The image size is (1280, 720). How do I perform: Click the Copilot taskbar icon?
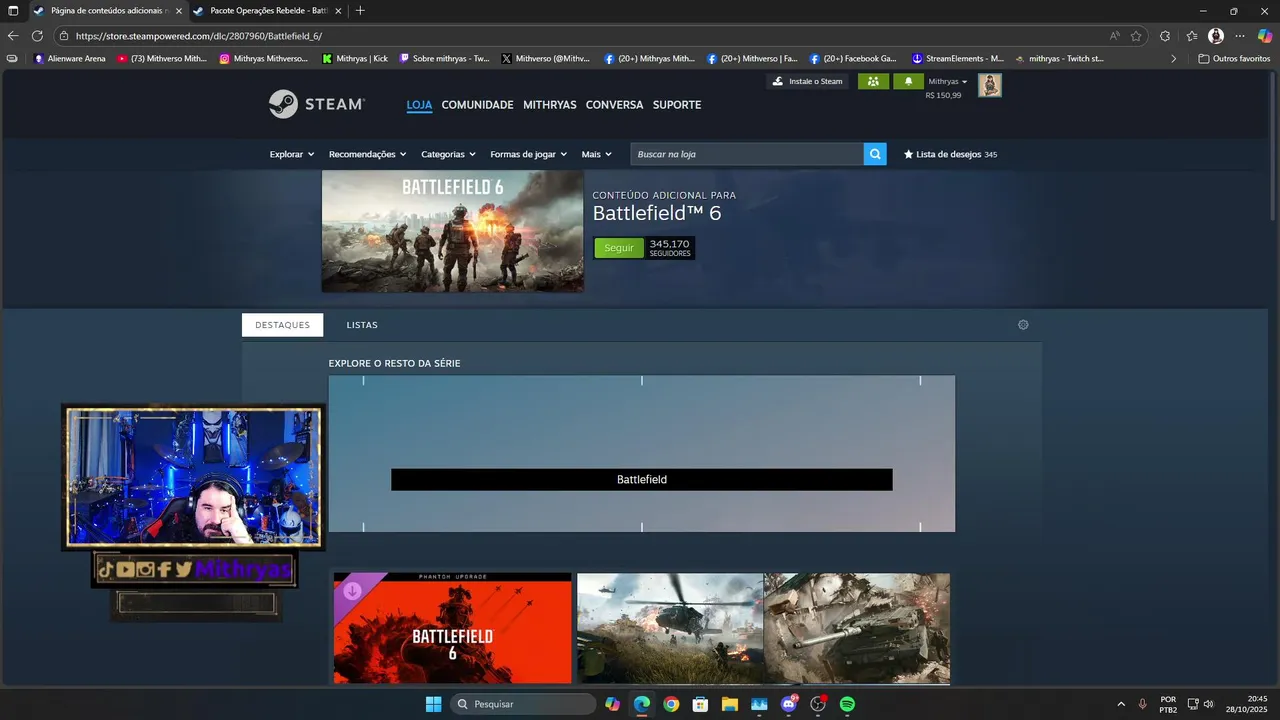[612, 704]
